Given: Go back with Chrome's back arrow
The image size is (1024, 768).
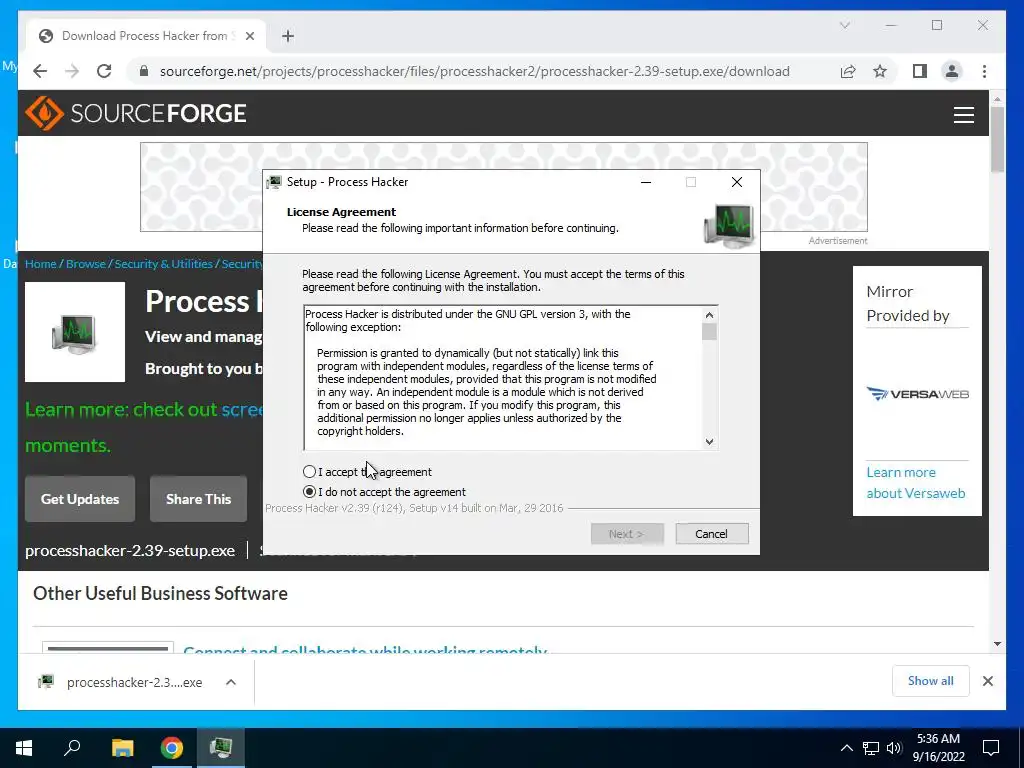Looking at the screenshot, I should tap(40, 71).
